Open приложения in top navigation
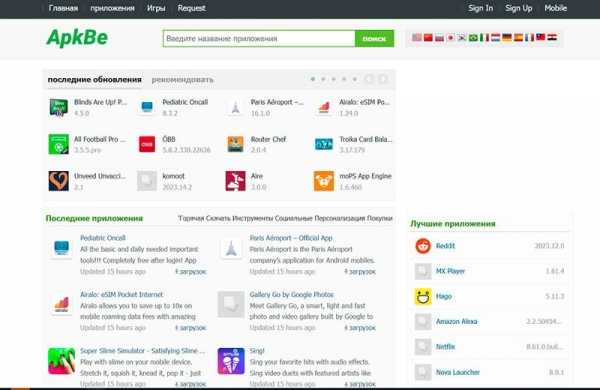600x390 pixels. pyautogui.click(x=112, y=8)
